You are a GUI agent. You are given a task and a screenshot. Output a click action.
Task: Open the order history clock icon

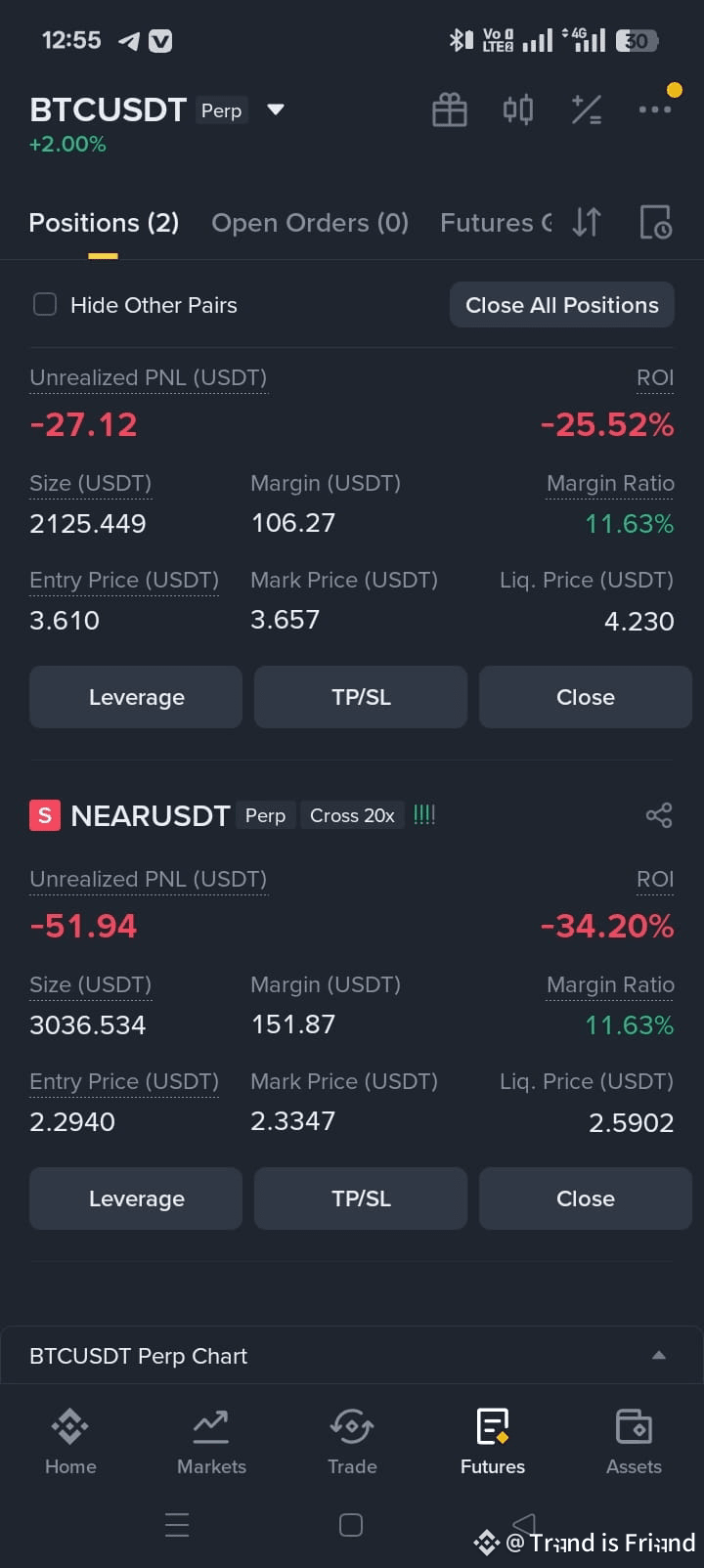(655, 222)
